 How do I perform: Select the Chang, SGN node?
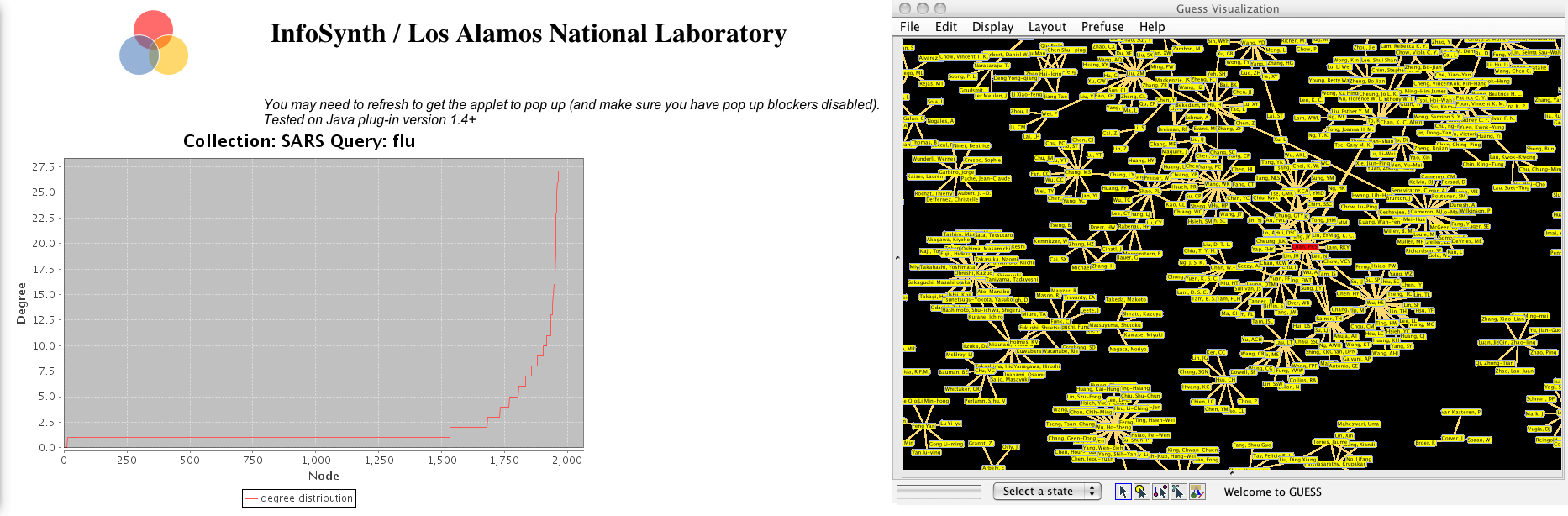pyautogui.click(x=1193, y=371)
